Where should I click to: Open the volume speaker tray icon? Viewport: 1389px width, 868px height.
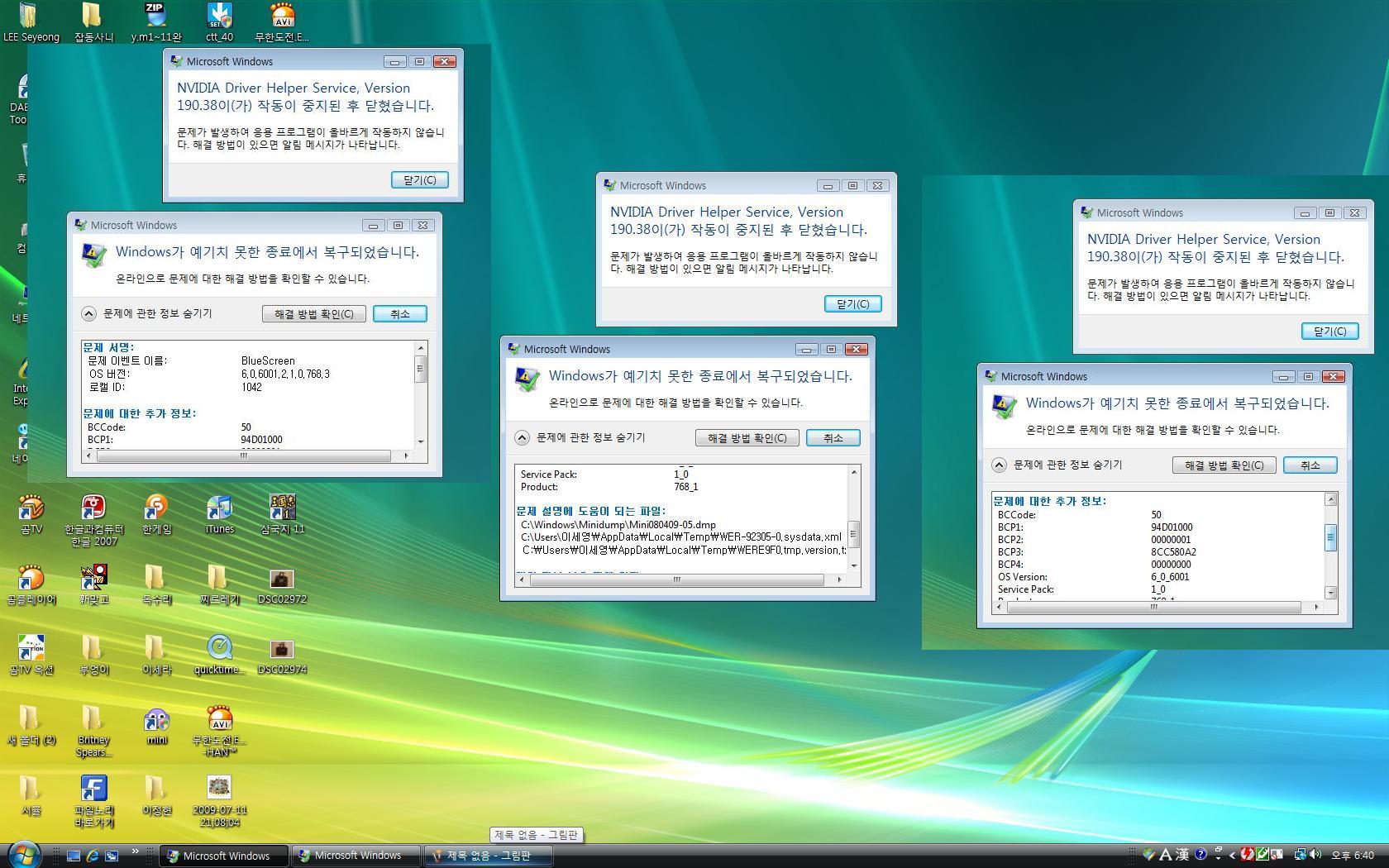coord(1315,855)
